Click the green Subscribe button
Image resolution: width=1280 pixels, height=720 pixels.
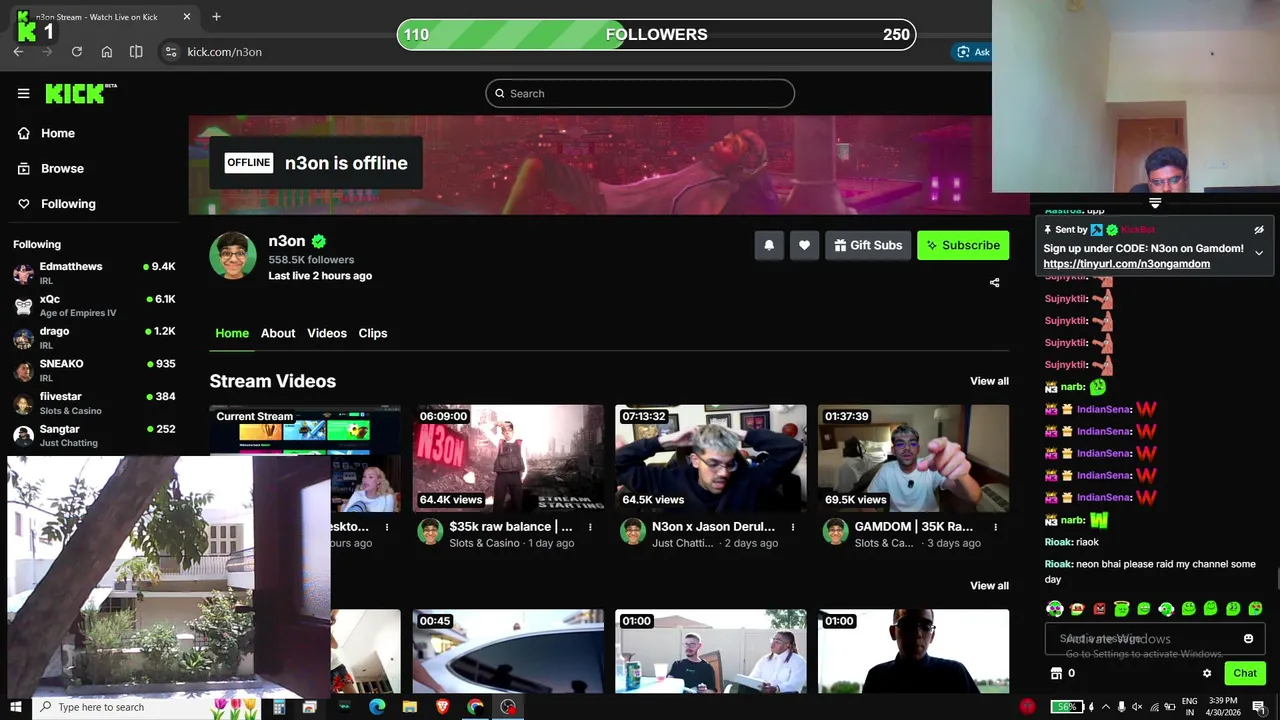coord(963,245)
